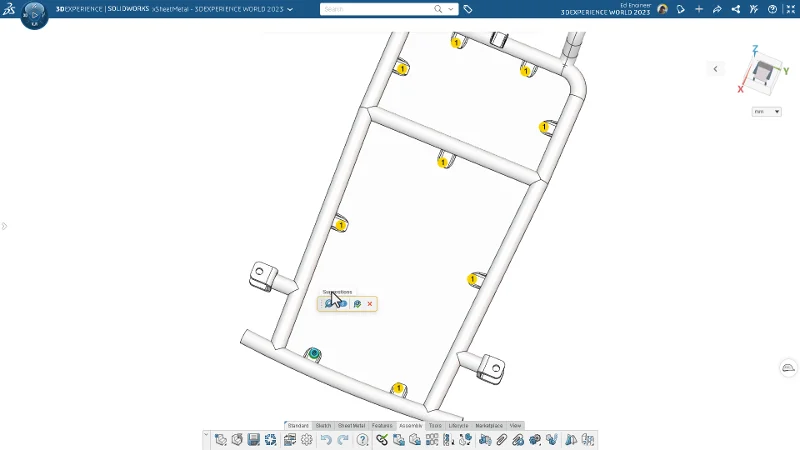Viewport: 800px width, 450px height.
Task: Close the Suggestions popup with red X
Action: (x=370, y=304)
